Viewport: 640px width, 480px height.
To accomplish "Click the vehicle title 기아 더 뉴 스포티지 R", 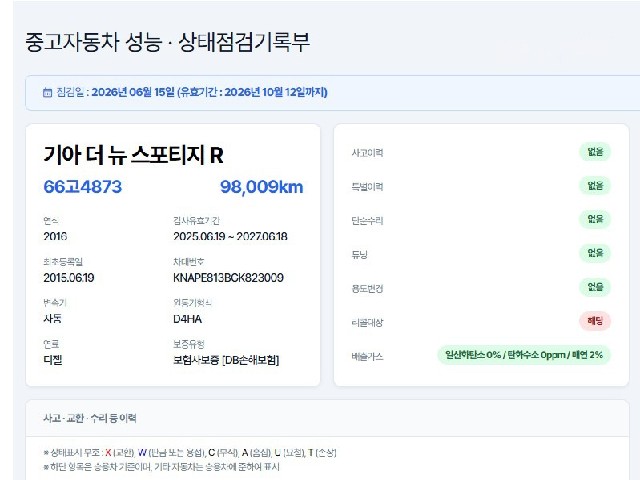I will [133, 155].
